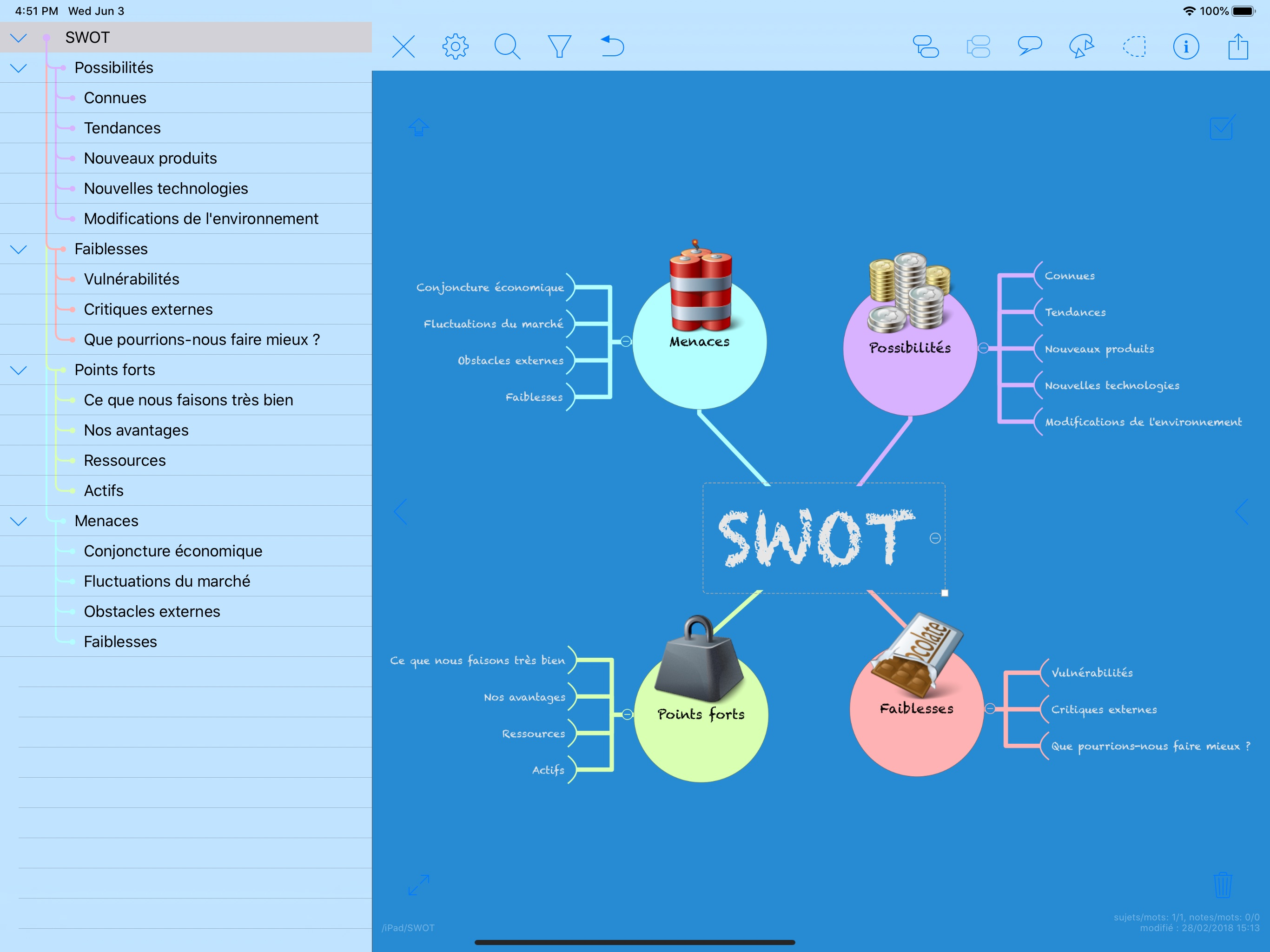Select Nouveaux produits in the outline

151,159
